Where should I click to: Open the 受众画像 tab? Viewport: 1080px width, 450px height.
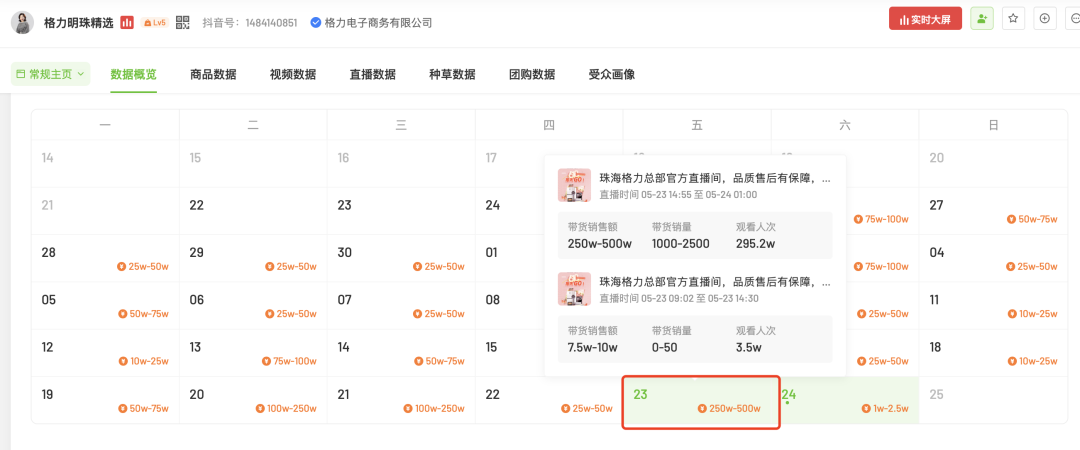611,74
